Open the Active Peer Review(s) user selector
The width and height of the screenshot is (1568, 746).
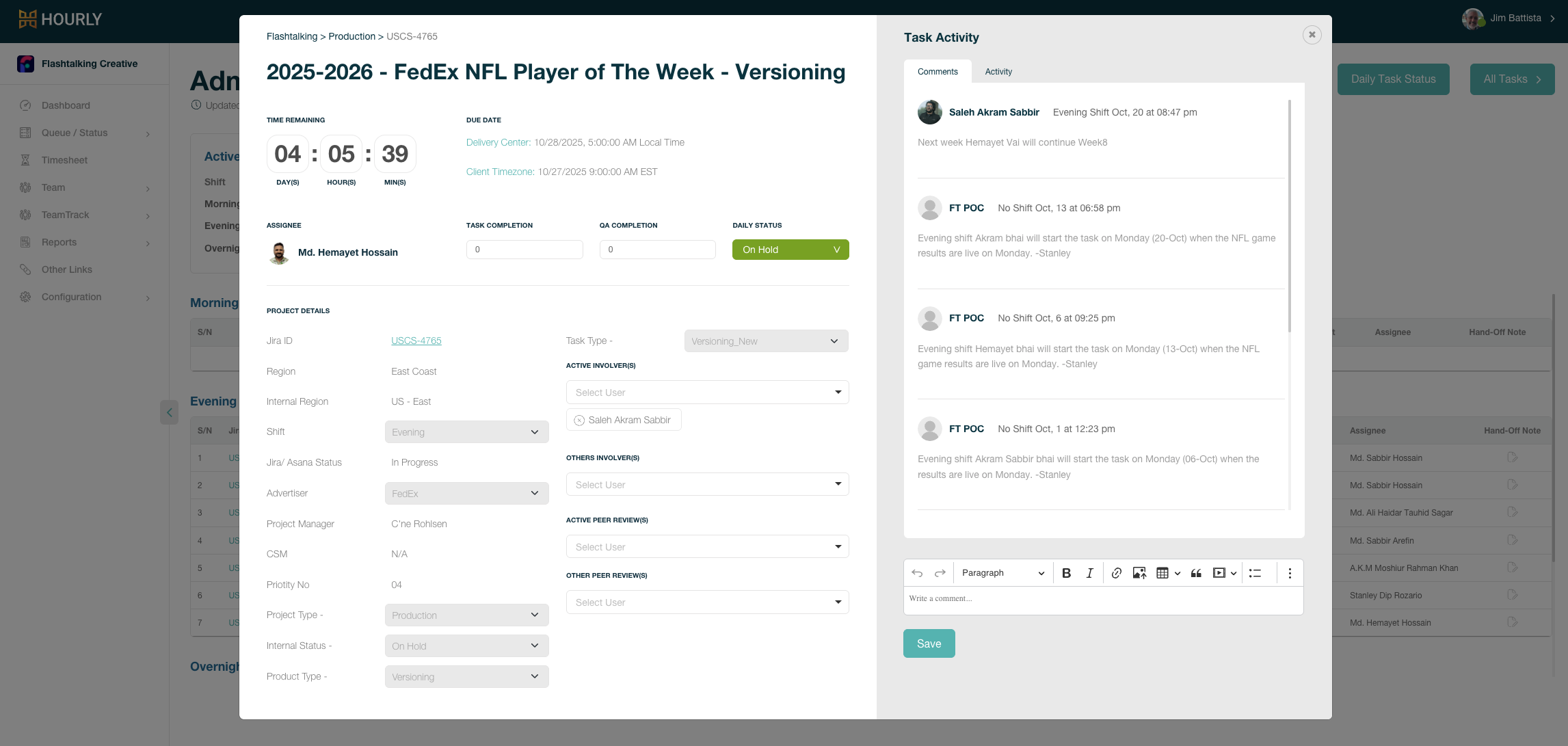pyautogui.click(x=707, y=547)
